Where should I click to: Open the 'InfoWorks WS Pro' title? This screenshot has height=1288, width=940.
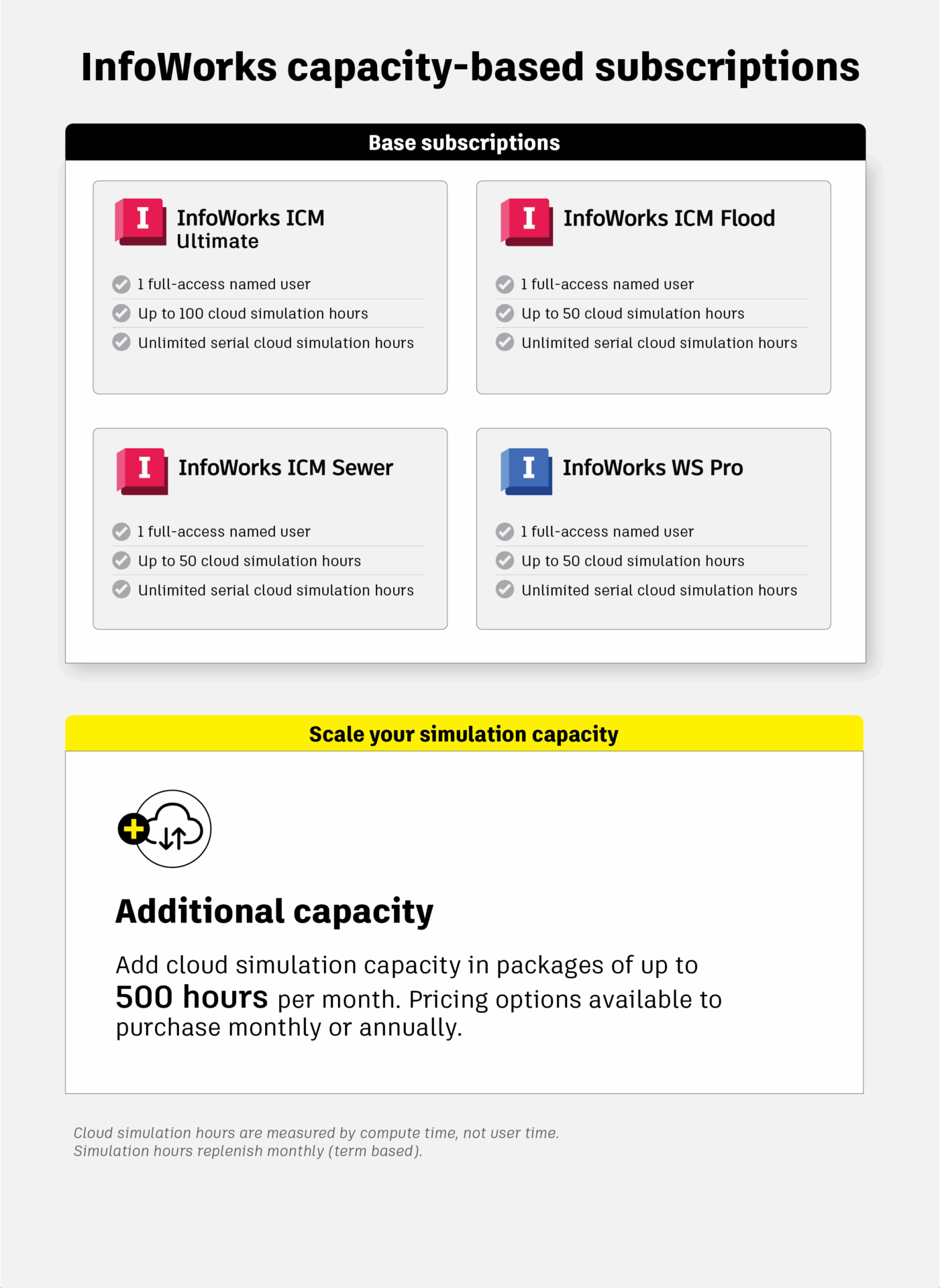point(653,468)
